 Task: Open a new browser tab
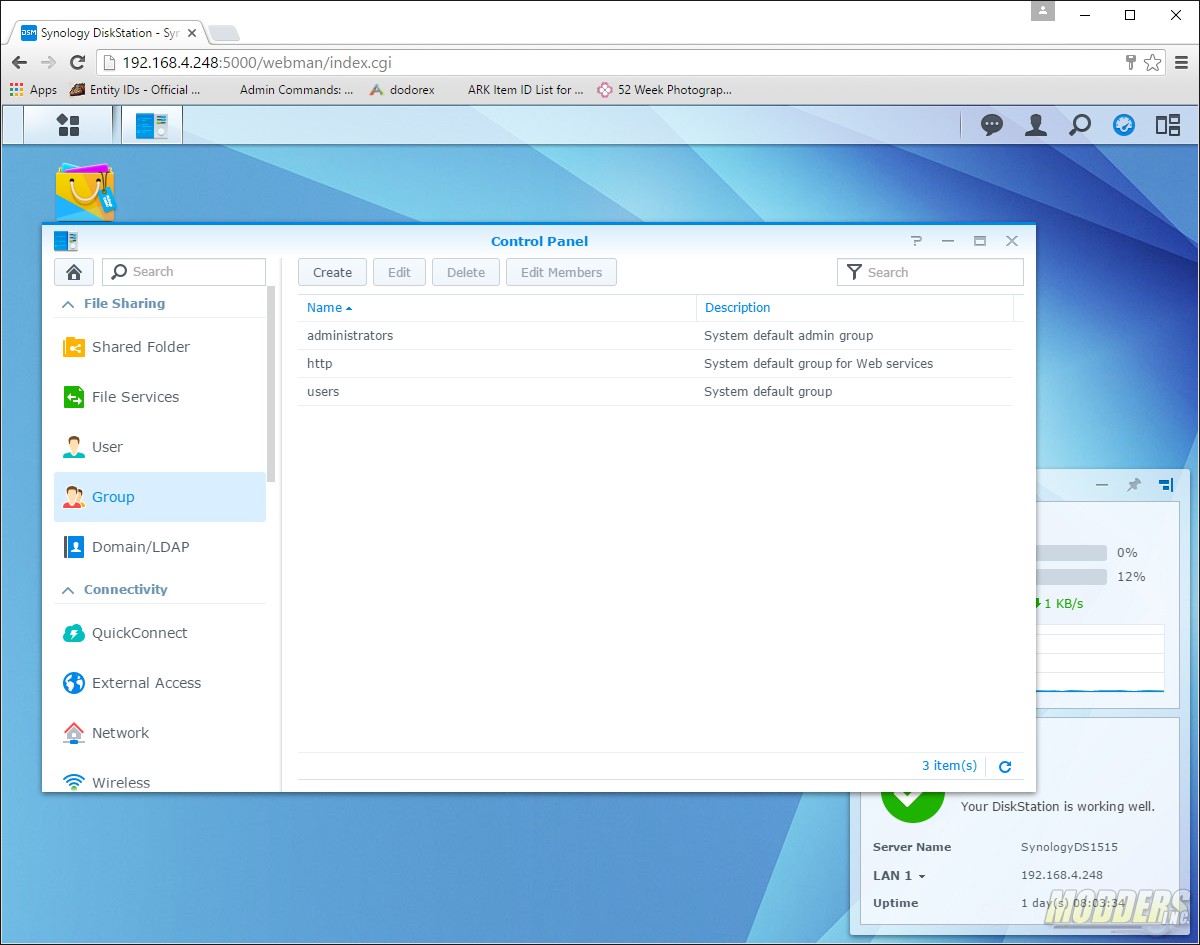tap(223, 33)
